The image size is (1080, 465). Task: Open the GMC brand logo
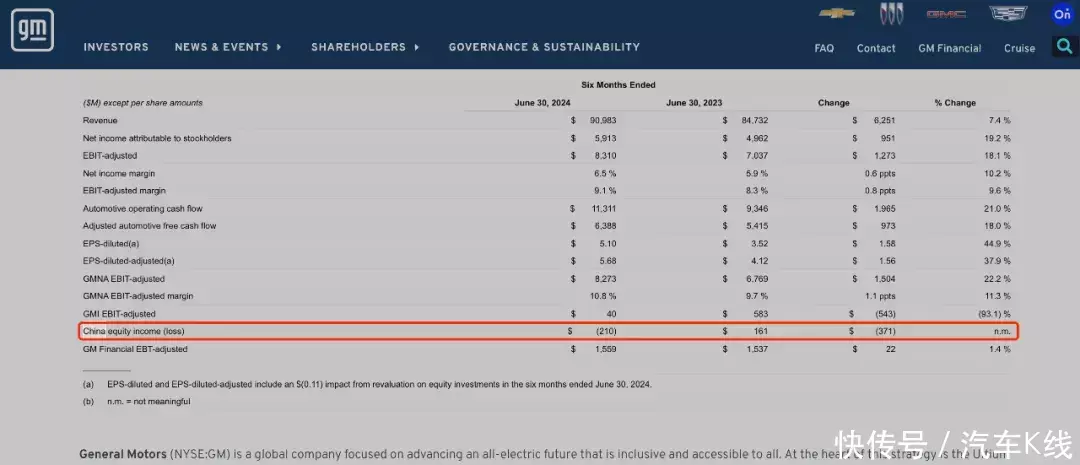pos(945,14)
